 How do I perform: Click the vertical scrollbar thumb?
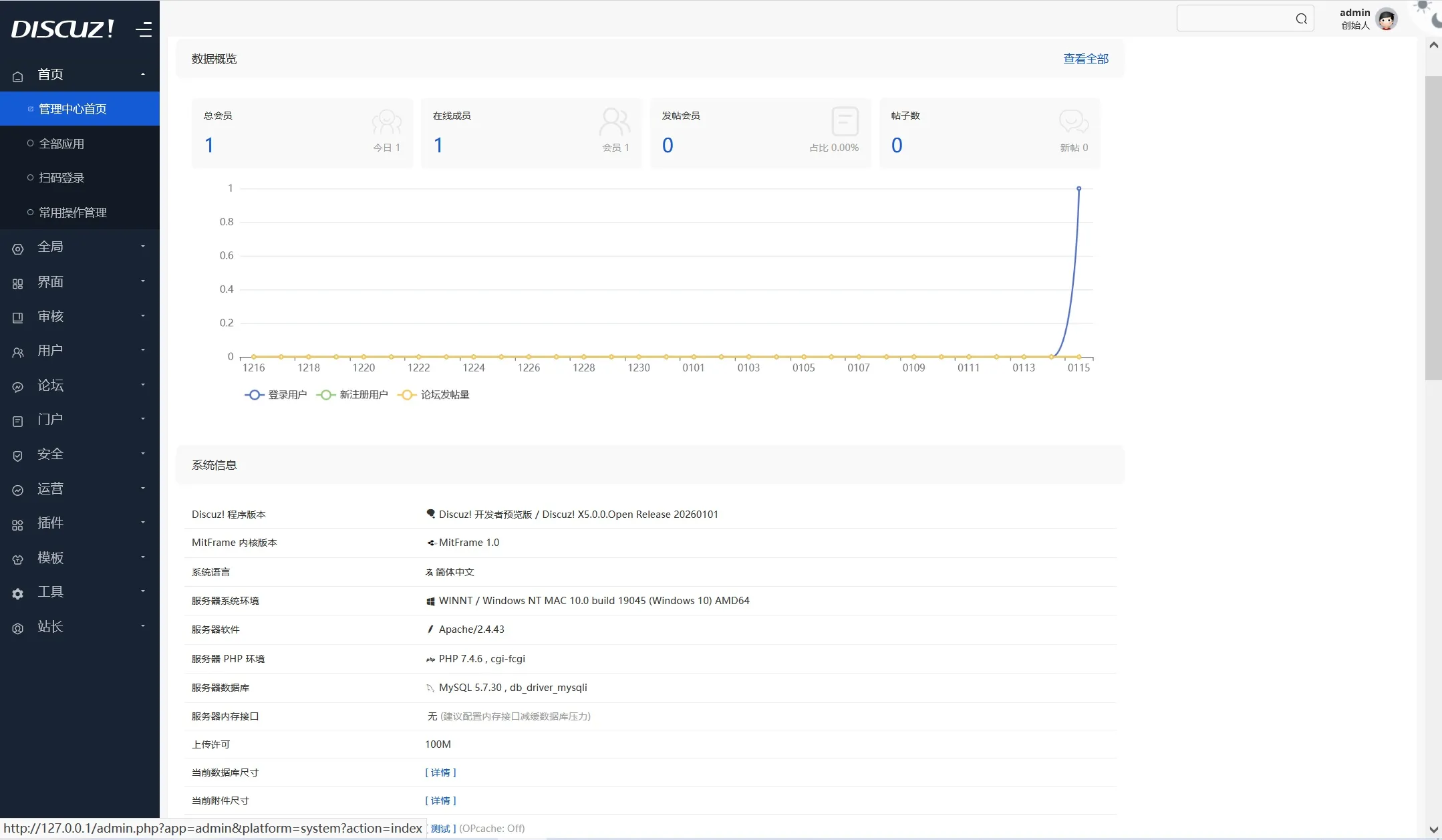point(1433,228)
